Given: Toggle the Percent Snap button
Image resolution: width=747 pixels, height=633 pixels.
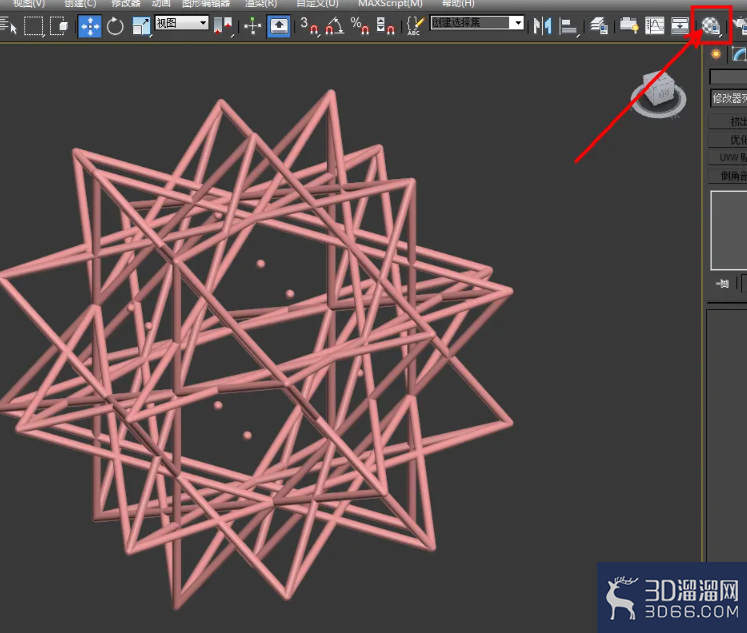Looking at the screenshot, I should [x=360, y=26].
